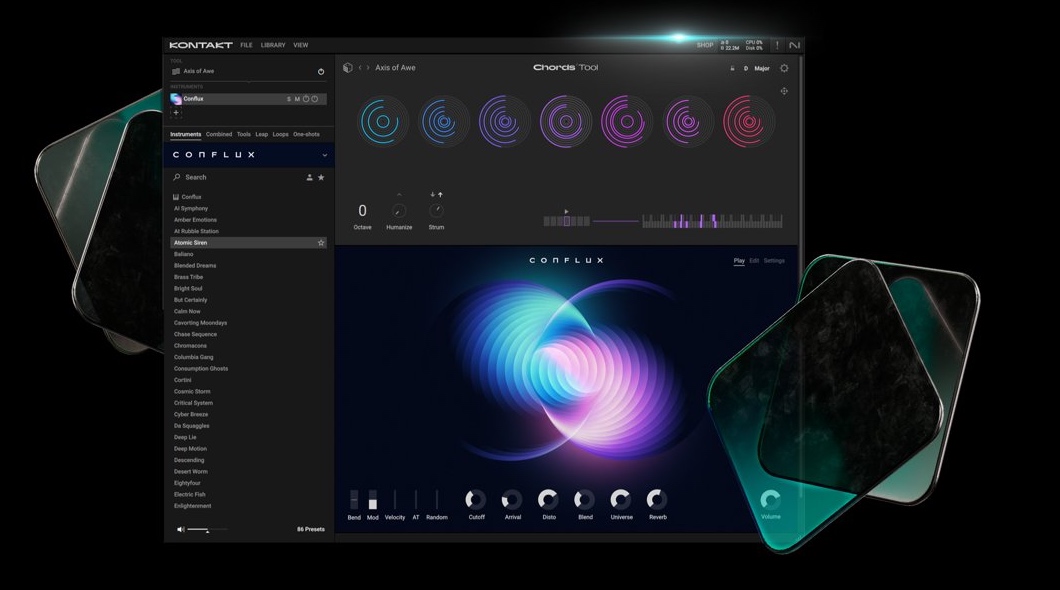Open the SHOP link
The width and height of the screenshot is (1060, 590).
click(705, 45)
